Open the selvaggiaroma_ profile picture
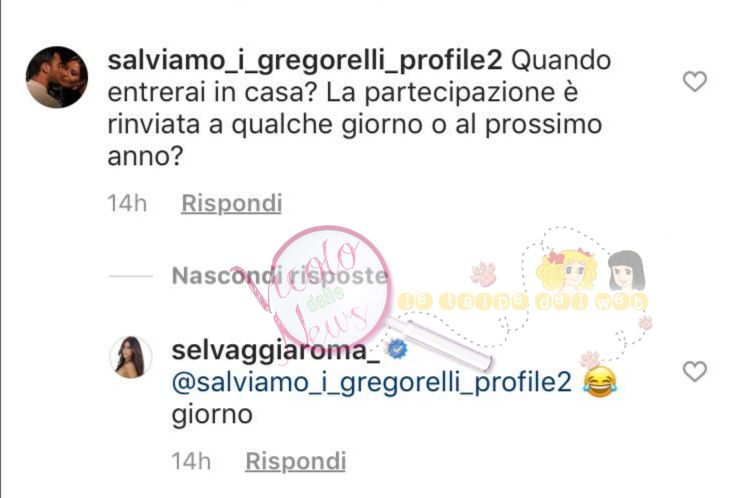Viewport: 748px width, 498px height. 131,357
